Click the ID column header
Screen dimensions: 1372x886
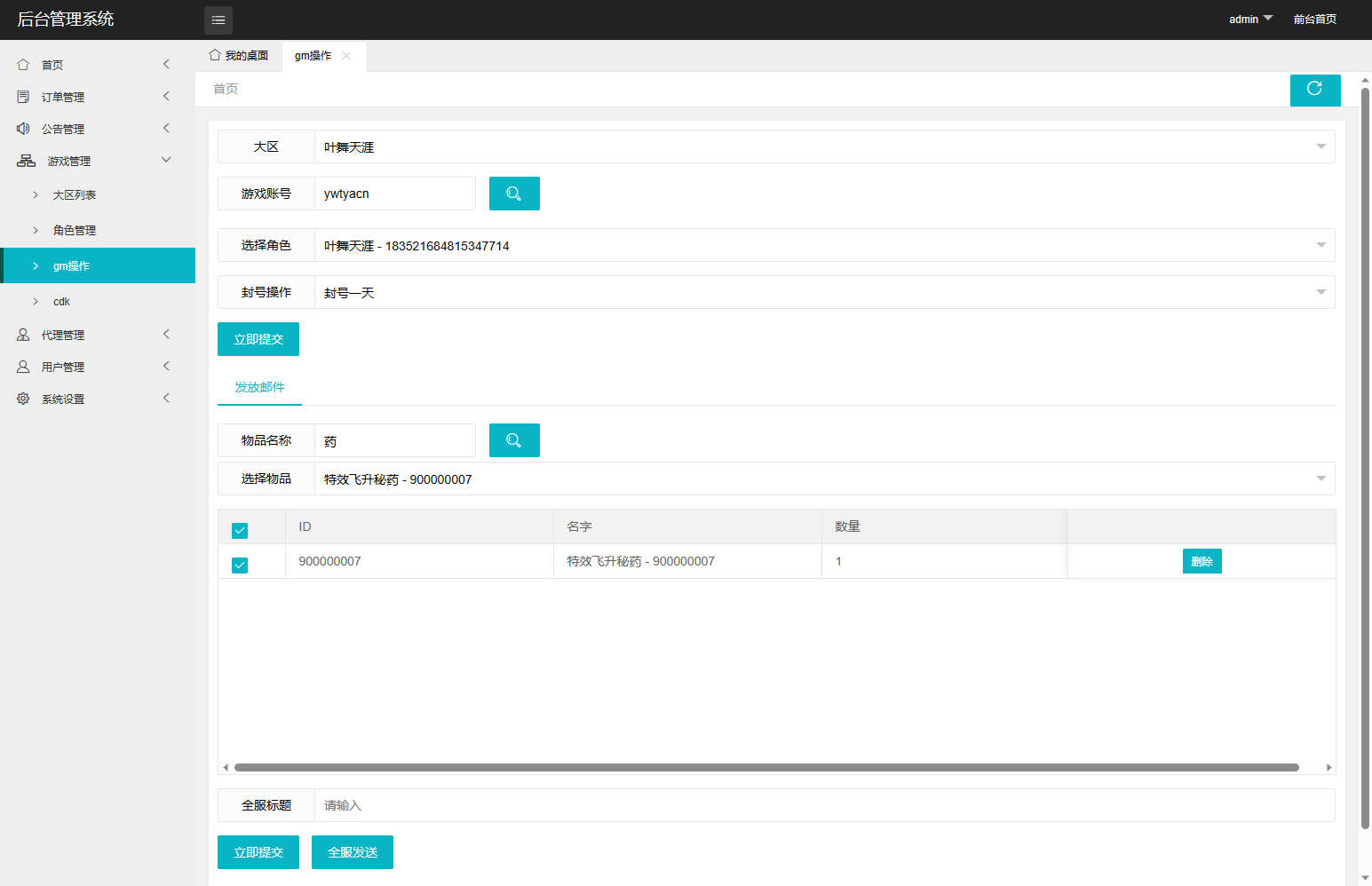point(419,526)
